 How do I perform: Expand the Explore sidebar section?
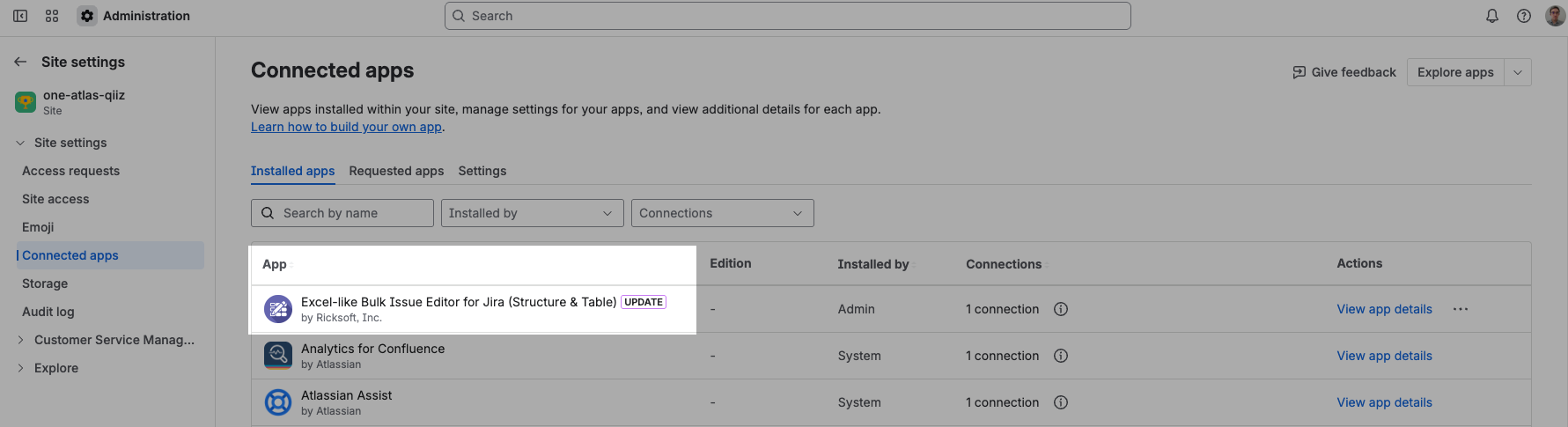pyautogui.click(x=20, y=368)
